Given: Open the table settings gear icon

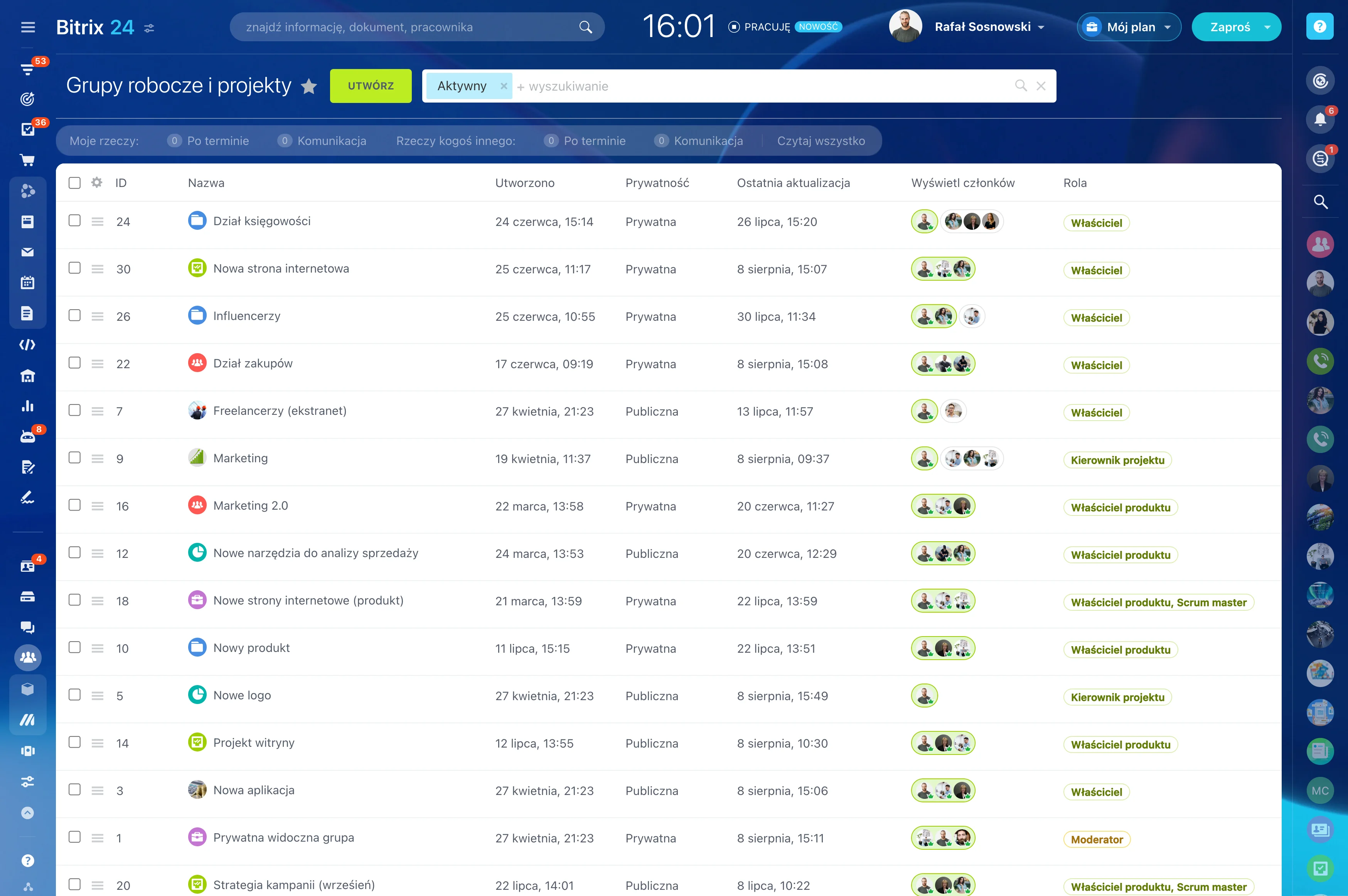Looking at the screenshot, I should (x=96, y=182).
